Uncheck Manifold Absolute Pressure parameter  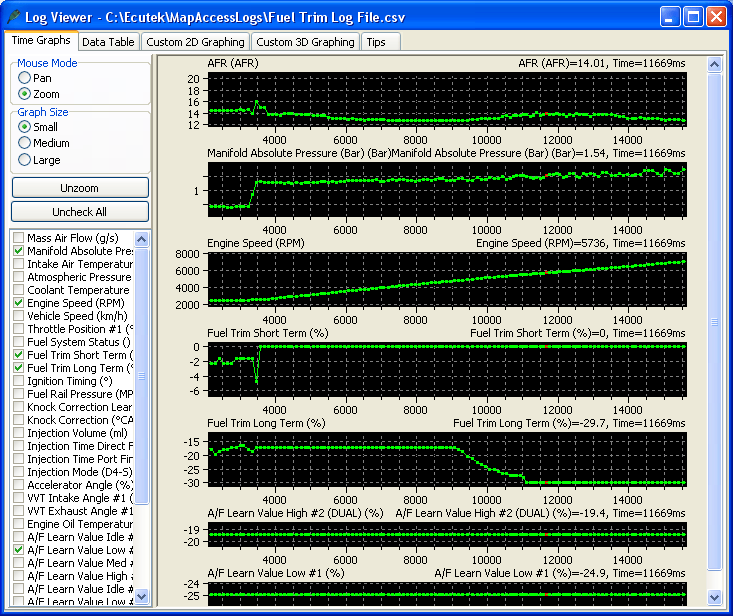click(19, 251)
